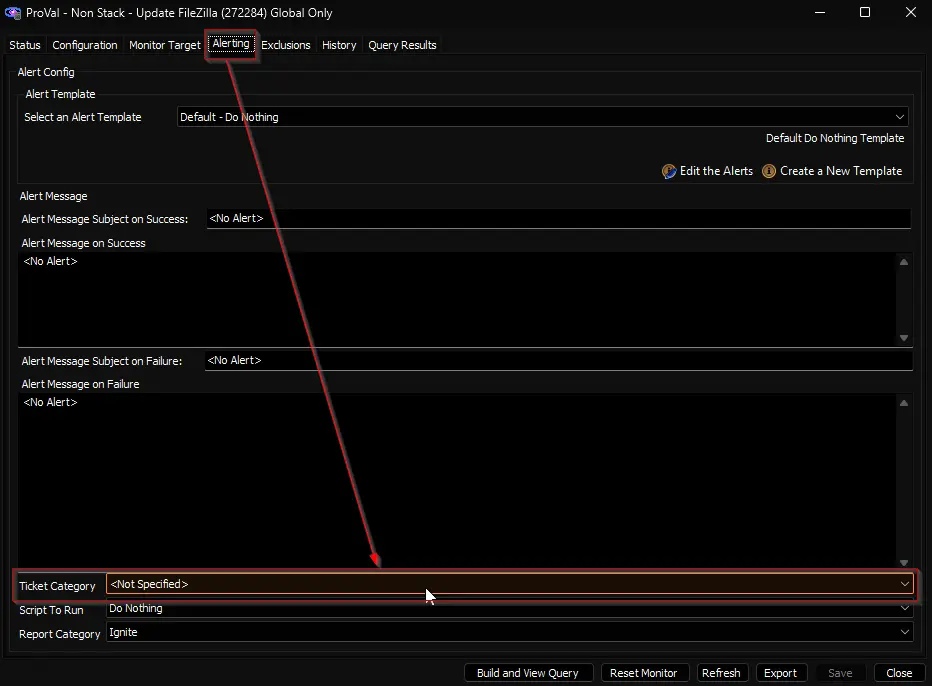This screenshot has width=932, height=686.
Task: Open the Configuration tab
Action: click(84, 45)
